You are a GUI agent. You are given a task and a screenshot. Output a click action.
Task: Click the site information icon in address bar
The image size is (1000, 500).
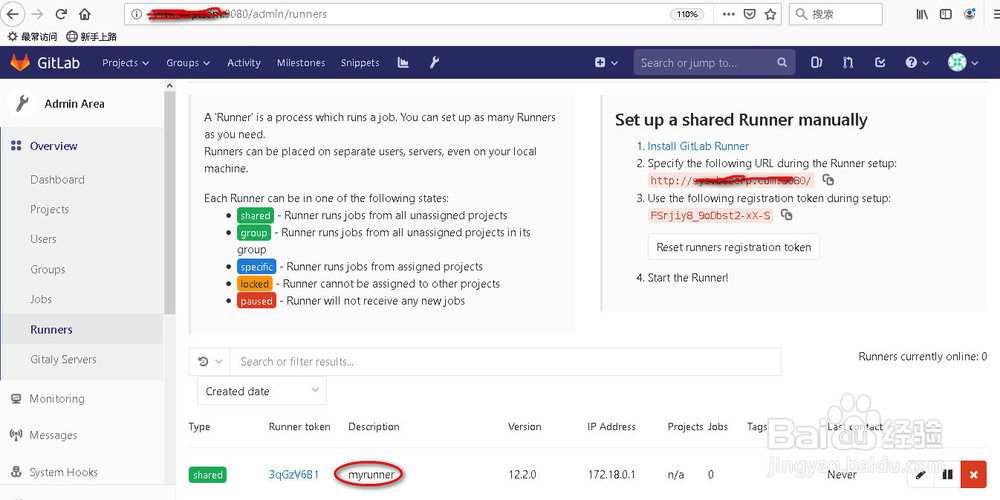[136, 13]
